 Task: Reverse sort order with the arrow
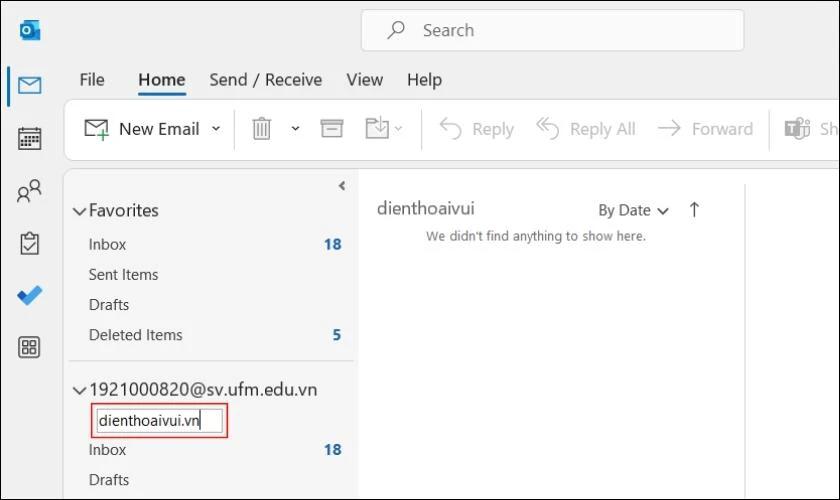point(694,210)
